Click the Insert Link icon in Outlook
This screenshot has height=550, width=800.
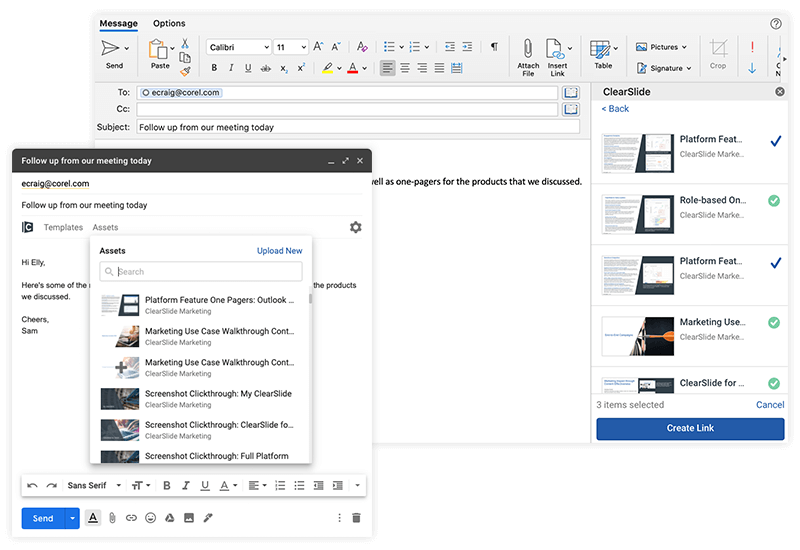coord(555,49)
